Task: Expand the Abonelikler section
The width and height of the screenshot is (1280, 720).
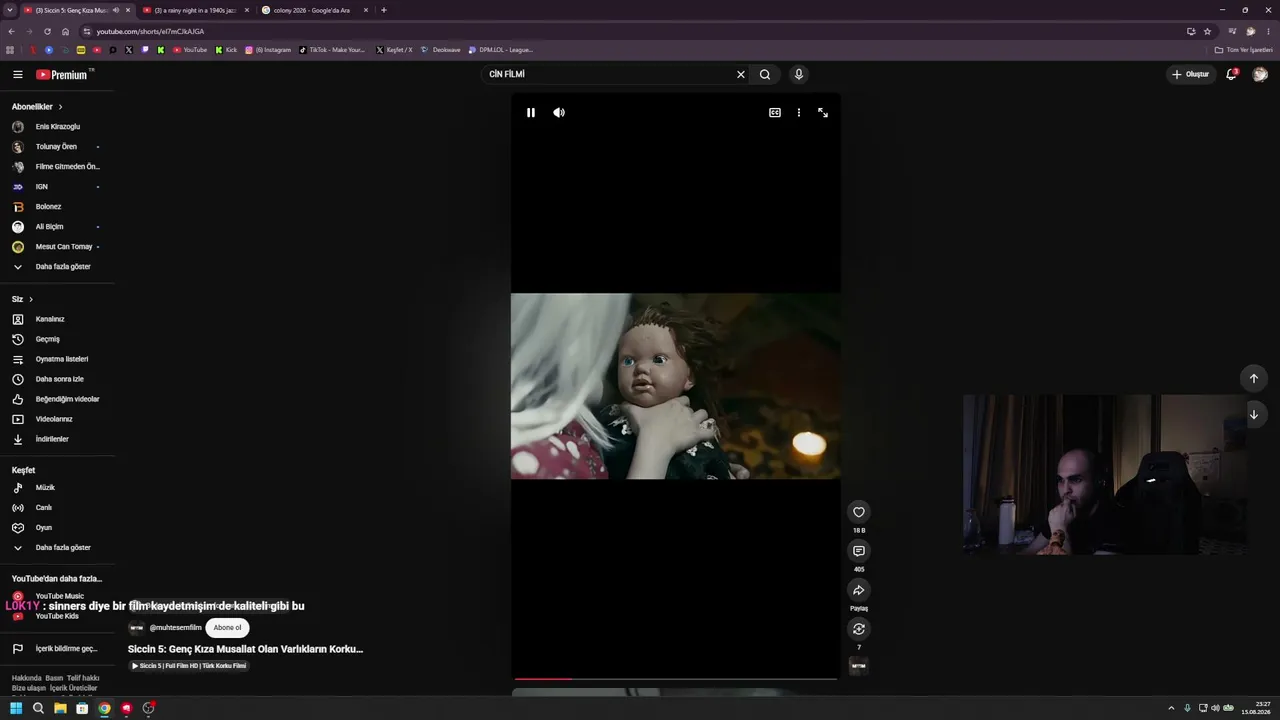Action: 37,107
